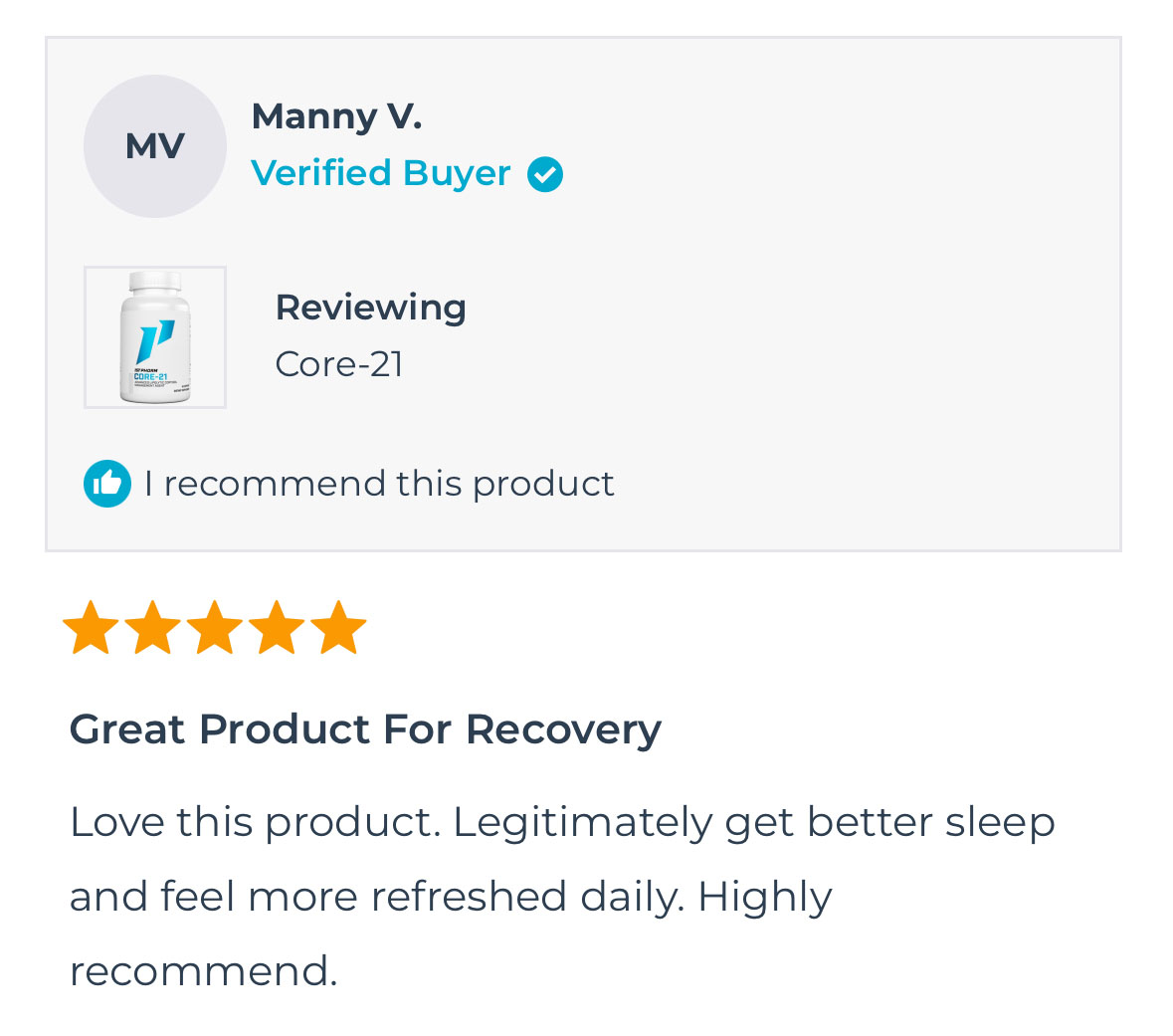Image resolution: width=1173 pixels, height=1036 pixels.
Task: Click the Reviewing heading
Action: 370,308
